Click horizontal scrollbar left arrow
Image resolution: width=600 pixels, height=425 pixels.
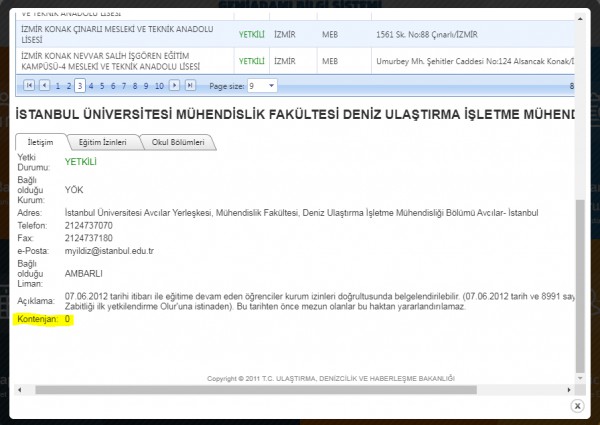[x=20, y=390]
